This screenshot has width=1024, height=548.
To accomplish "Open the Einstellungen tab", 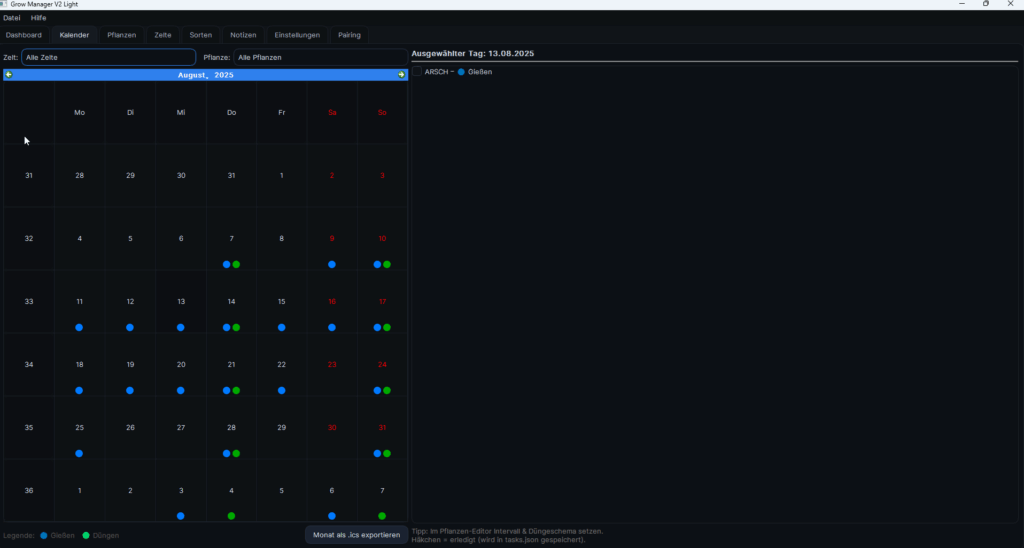I will pyautogui.click(x=297, y=35).
